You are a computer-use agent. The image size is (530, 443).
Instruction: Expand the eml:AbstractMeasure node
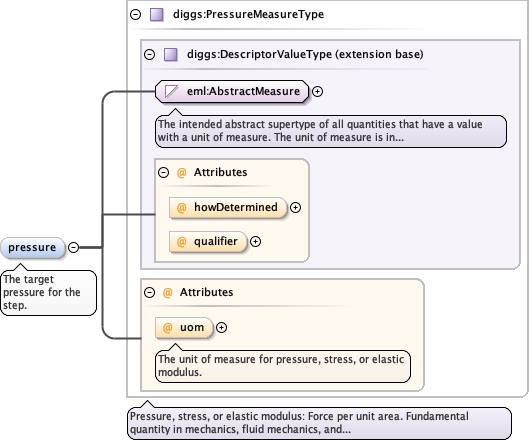[317, 91]
